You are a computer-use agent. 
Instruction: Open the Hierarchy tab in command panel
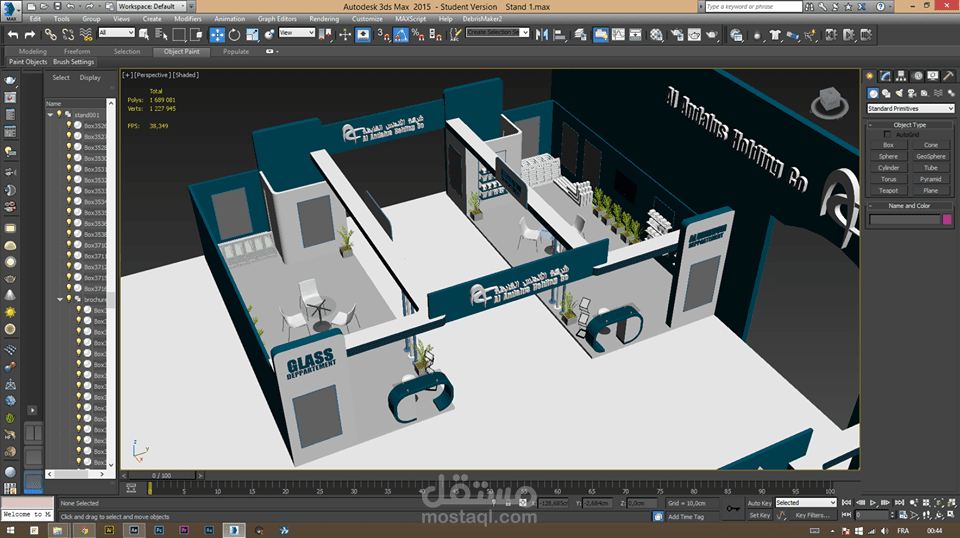click(x=901, y=76)
